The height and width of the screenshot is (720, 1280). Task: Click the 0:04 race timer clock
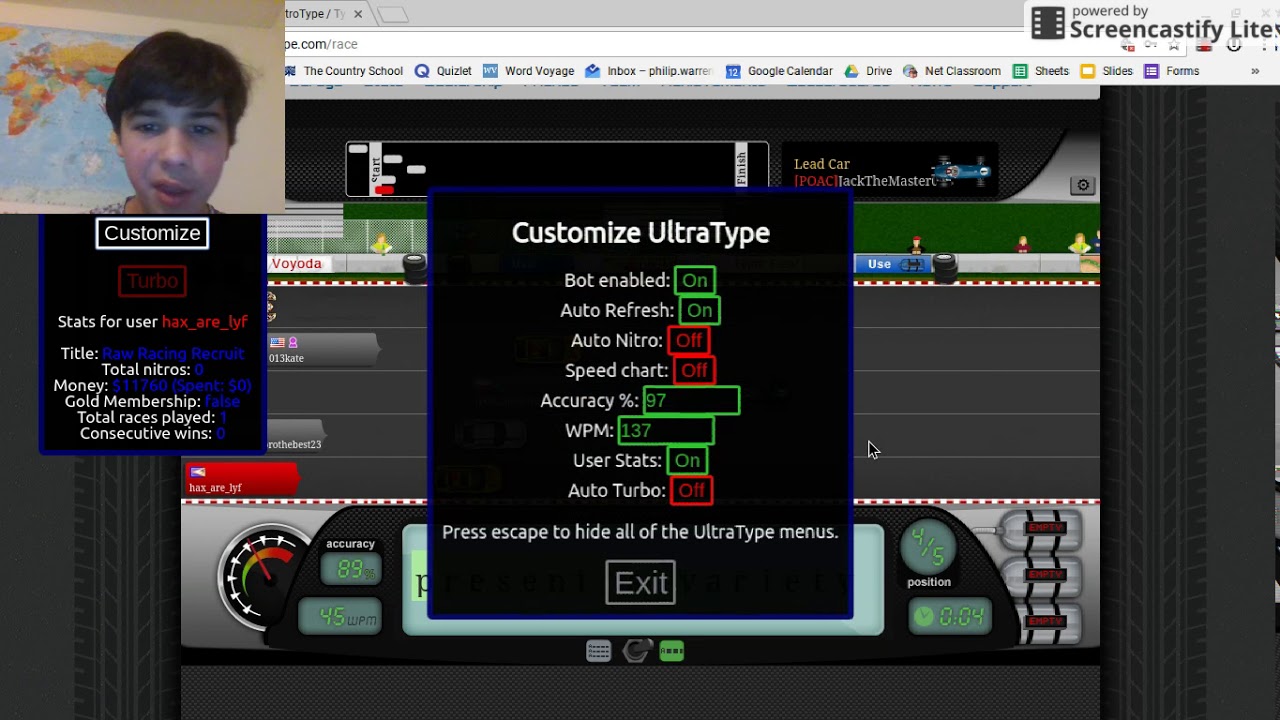point(950,617)
